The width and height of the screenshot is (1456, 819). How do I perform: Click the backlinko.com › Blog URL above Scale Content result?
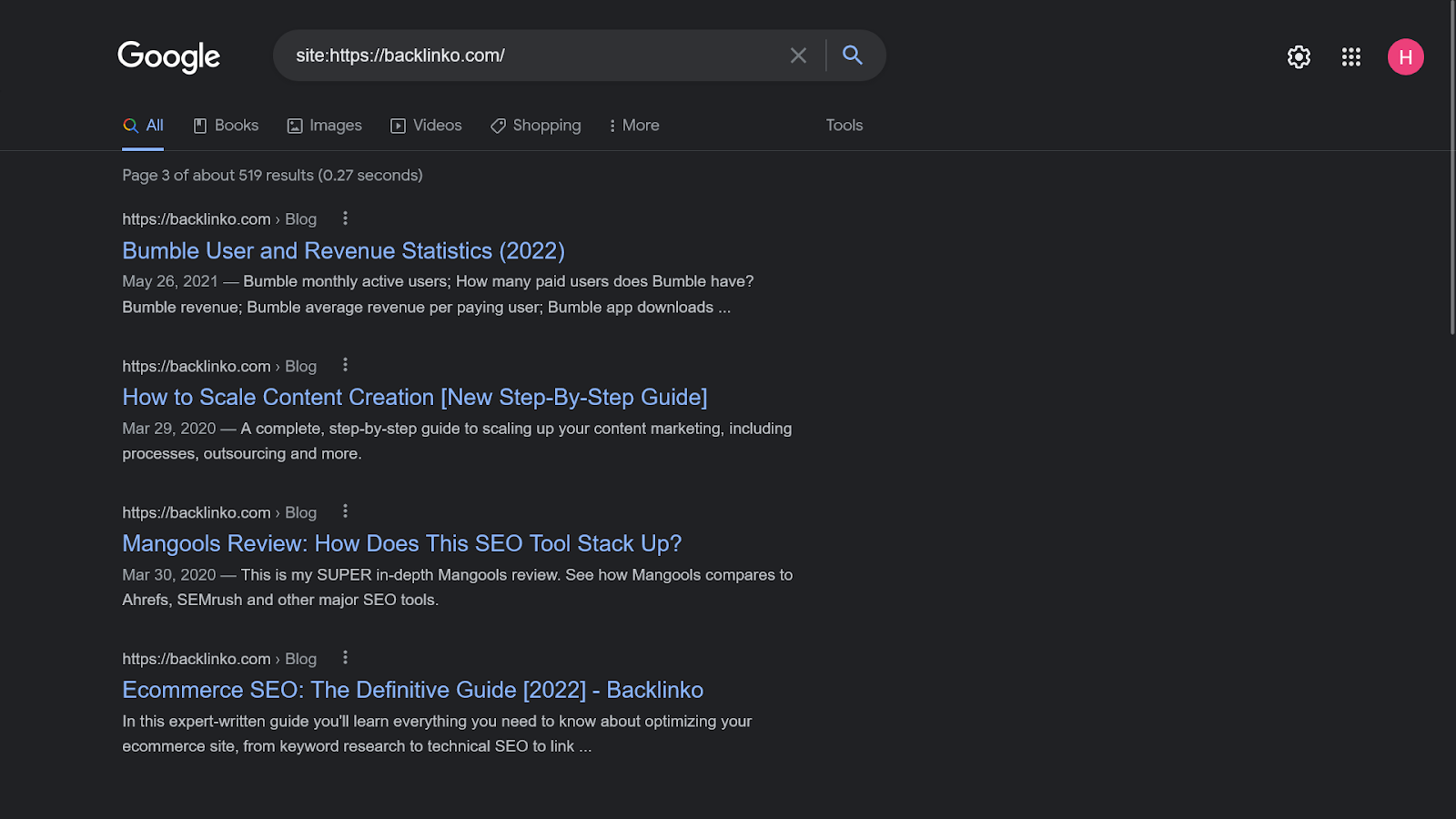click(x=219, y=367)
